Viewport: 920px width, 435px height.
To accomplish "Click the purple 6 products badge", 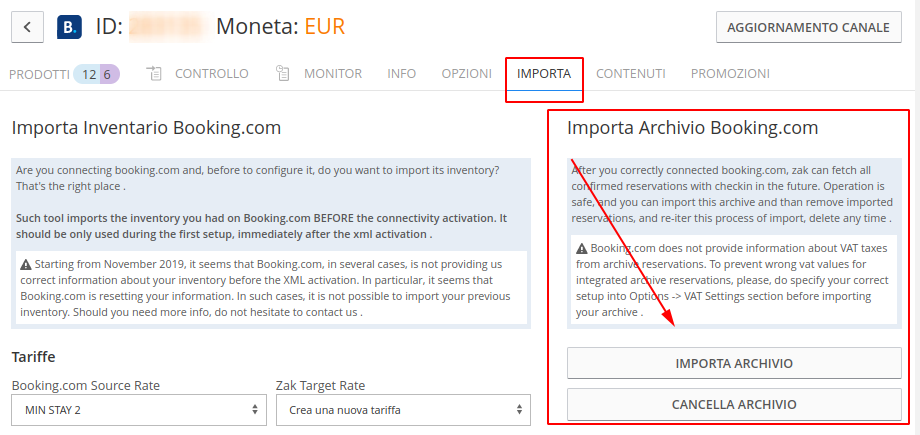I will tap(109, 75).
